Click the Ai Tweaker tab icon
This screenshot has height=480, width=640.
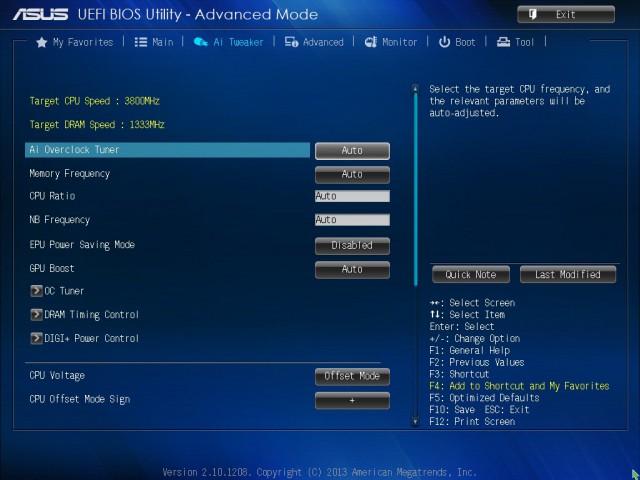pos(200,42)
